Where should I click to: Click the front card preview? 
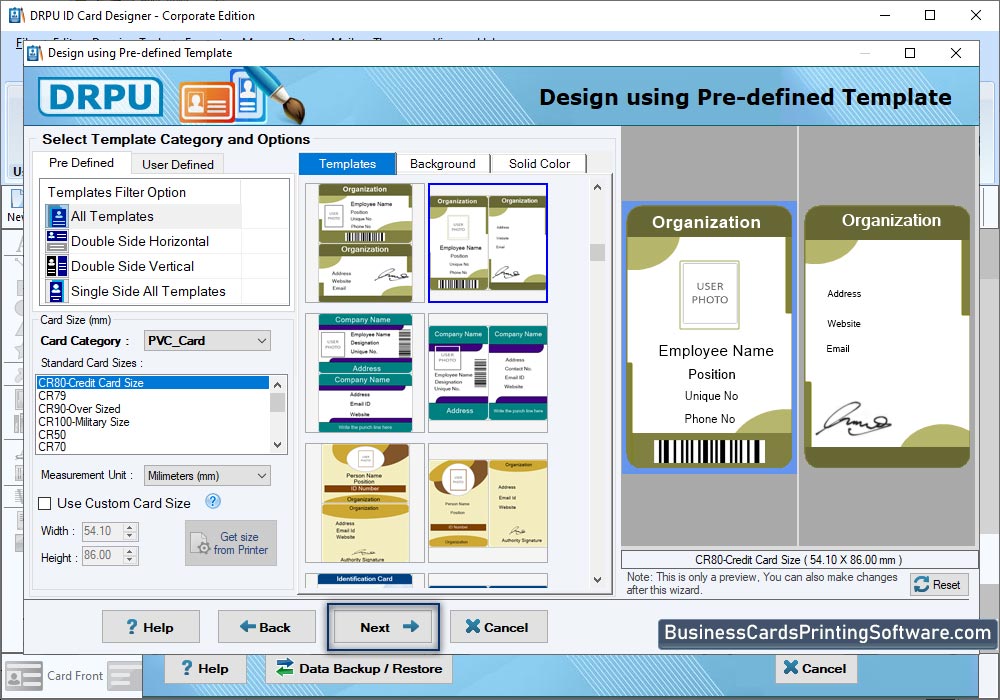[x=709, y=337]
